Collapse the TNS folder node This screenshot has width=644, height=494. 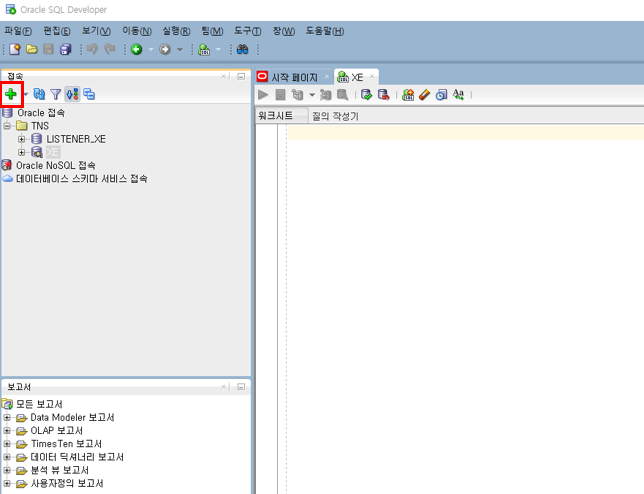(7, 126)
